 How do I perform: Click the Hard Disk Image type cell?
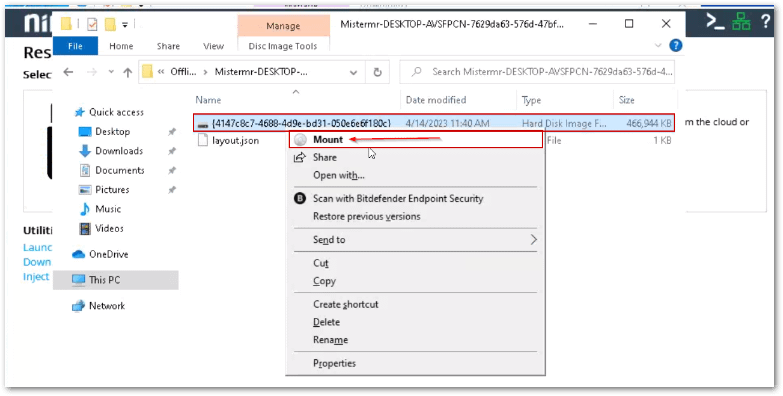coord(564,123)
